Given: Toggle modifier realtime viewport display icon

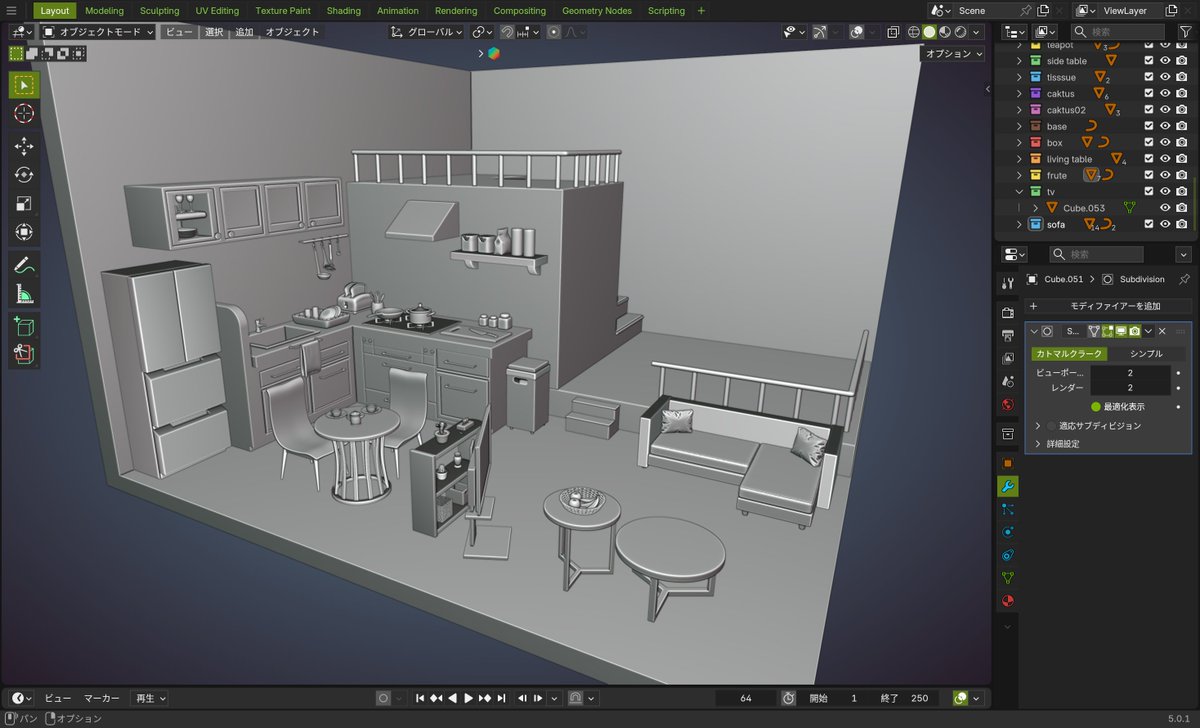Looking at the screenshot, I should 1121,331.
